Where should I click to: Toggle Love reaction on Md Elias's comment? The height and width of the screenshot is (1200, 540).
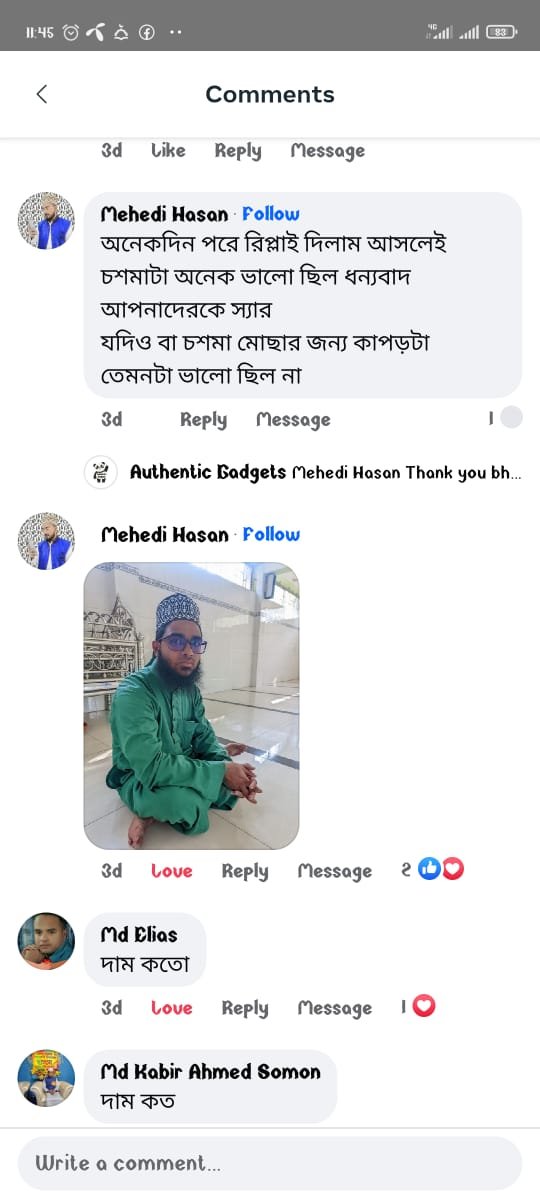[x=172, y=1008]
